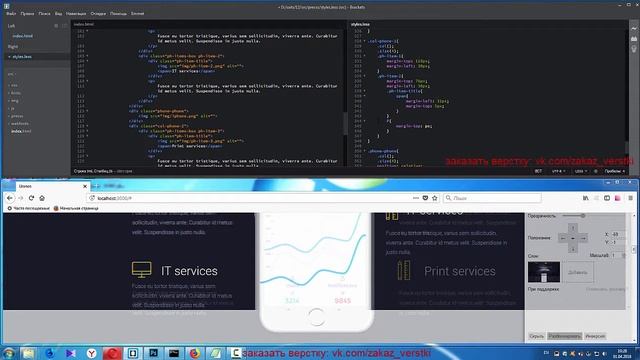Toggle the ВСТ insert mode indicator
Screen dimensions: 640x360
(x=538, y=171)
